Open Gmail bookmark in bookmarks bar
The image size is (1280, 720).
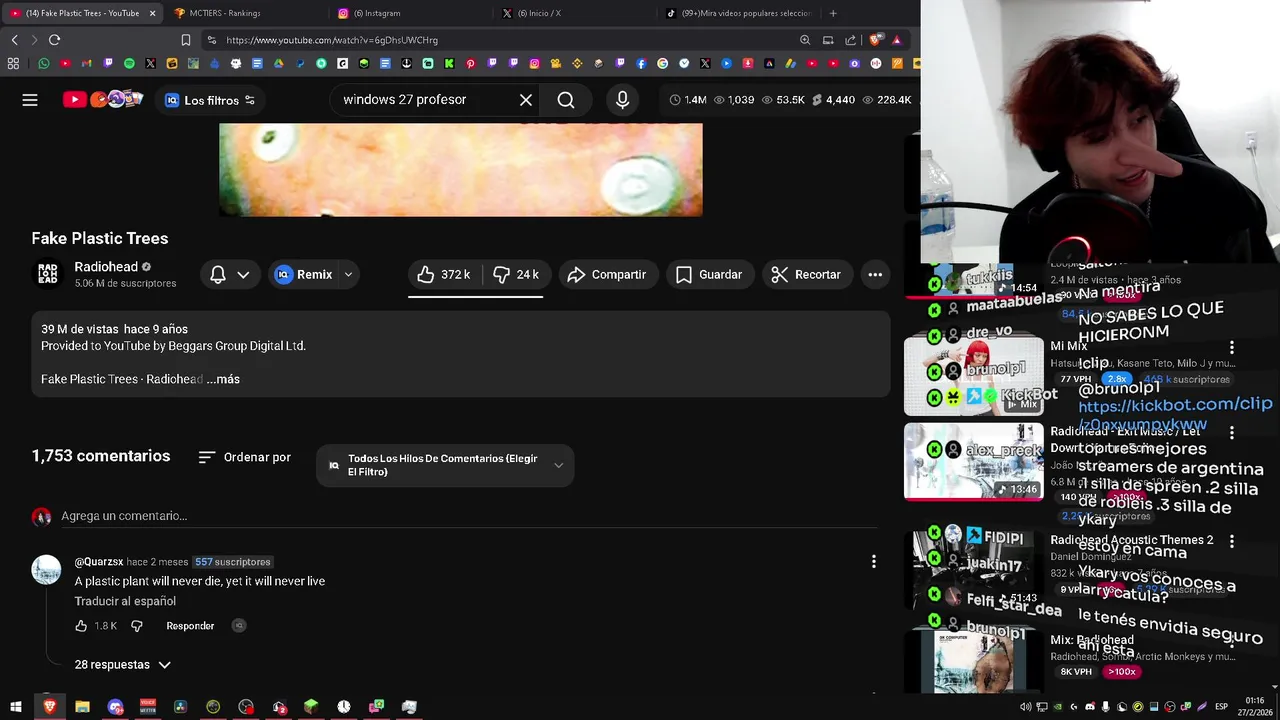tap(86, 63)
